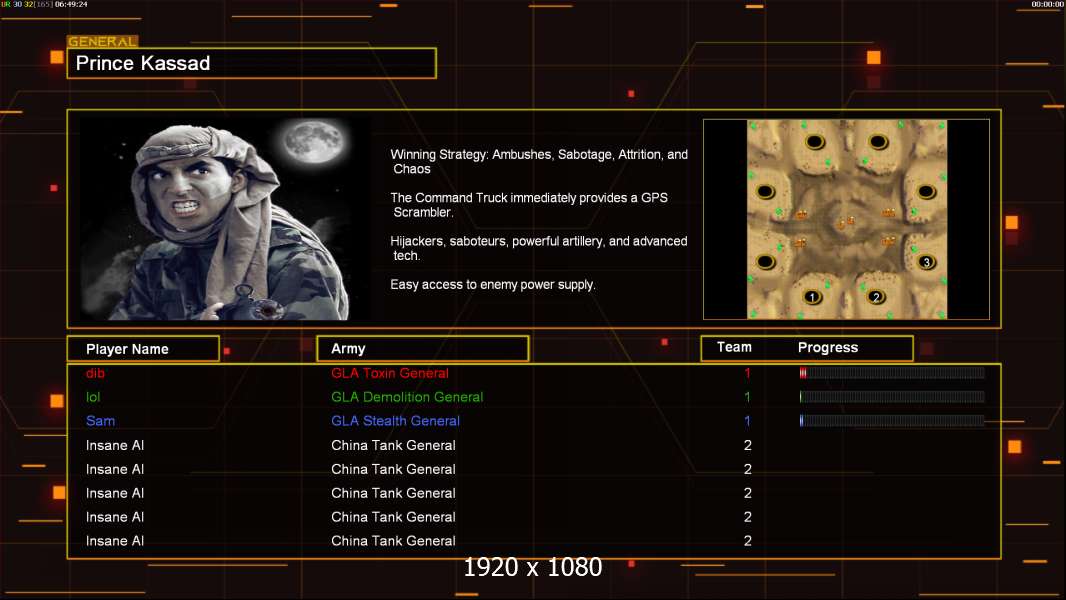
Task: Select the Army column header
Action: (x=423, y=349)
